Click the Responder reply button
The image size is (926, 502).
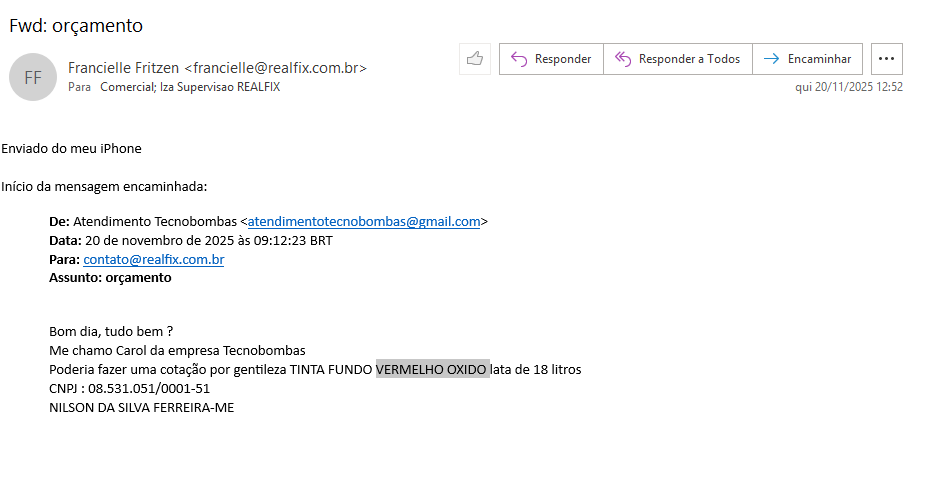551,59
